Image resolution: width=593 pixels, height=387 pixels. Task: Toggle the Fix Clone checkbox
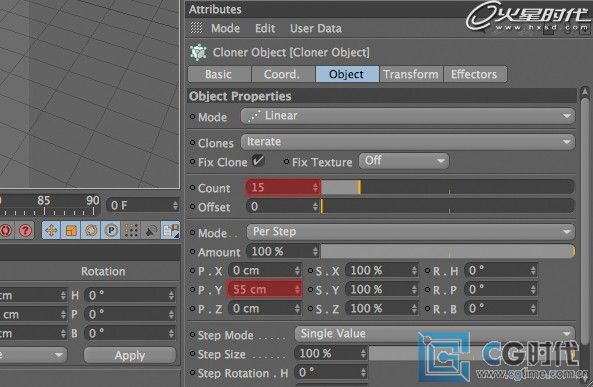pos(258,161)
